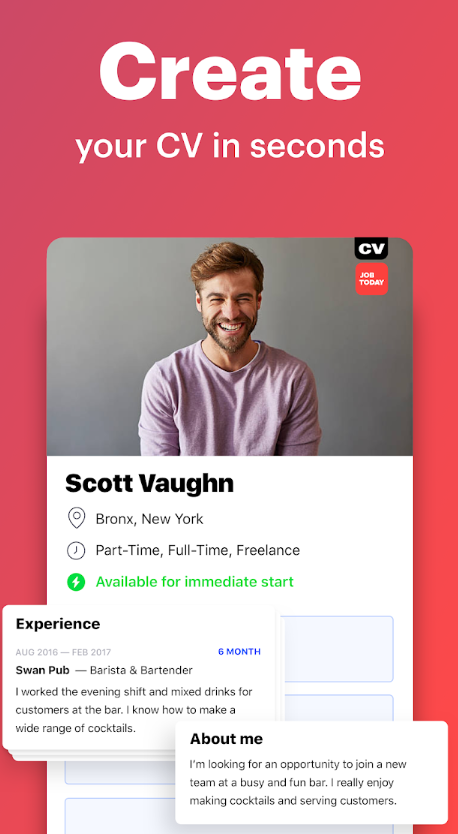The width and height of the screenshot is (458, 834).
Task: Click the Create headline text
Action: tap(230, 72)
